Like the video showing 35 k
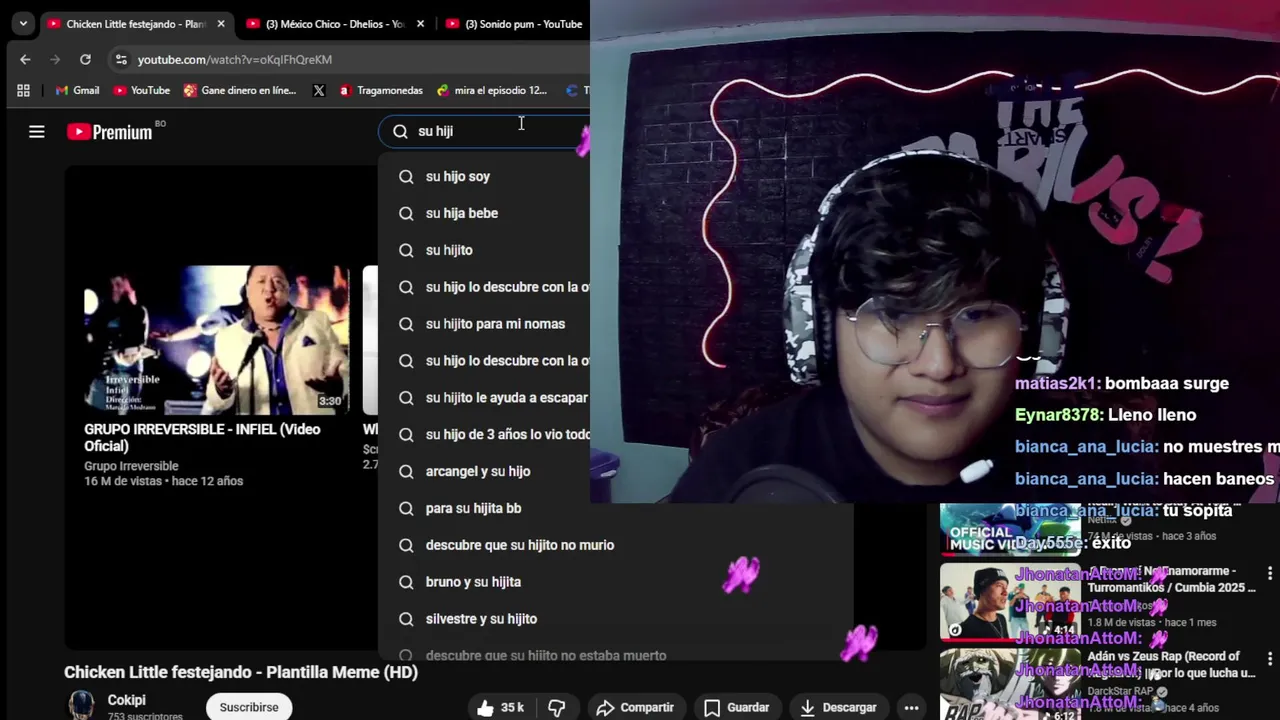Viewport: 1280px width, 720px height. point(501,707)
